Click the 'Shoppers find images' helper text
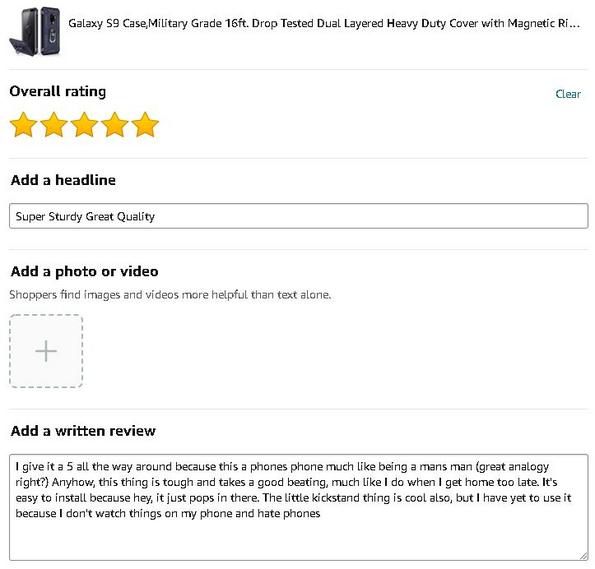Image resolution: width=595 pixels, height=569 pixels. [170, 295]
